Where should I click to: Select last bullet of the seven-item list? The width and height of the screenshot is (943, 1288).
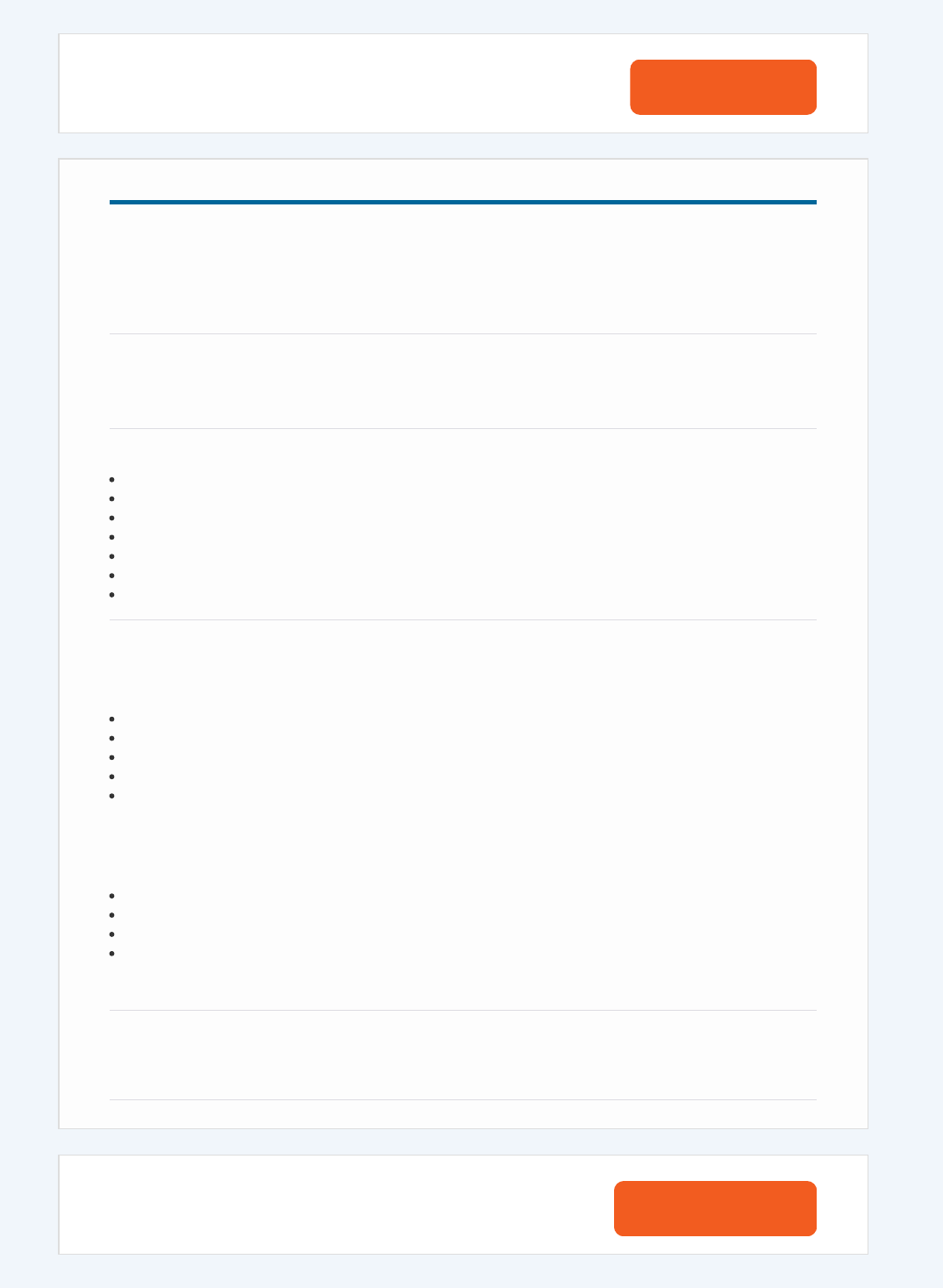(x=112, y=595)
